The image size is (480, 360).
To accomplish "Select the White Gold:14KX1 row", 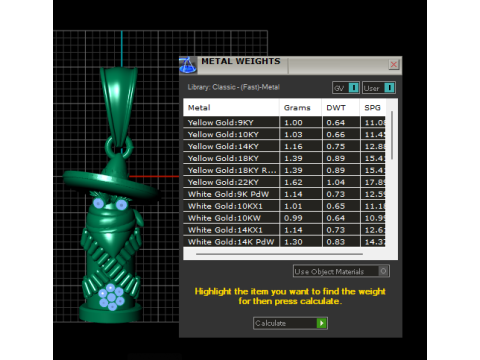I will pos(284,230).
